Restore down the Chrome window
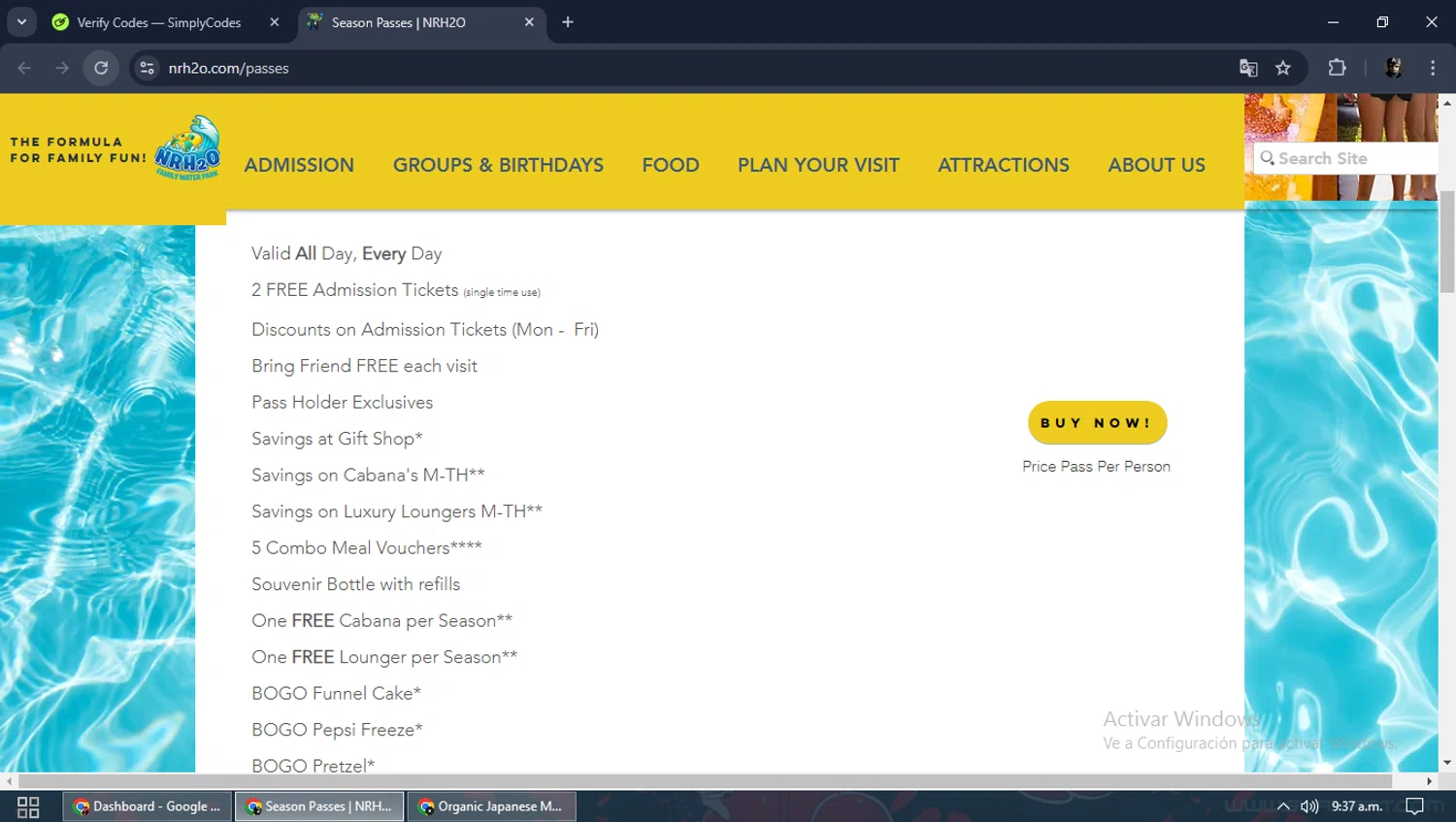 [1382, 21]
